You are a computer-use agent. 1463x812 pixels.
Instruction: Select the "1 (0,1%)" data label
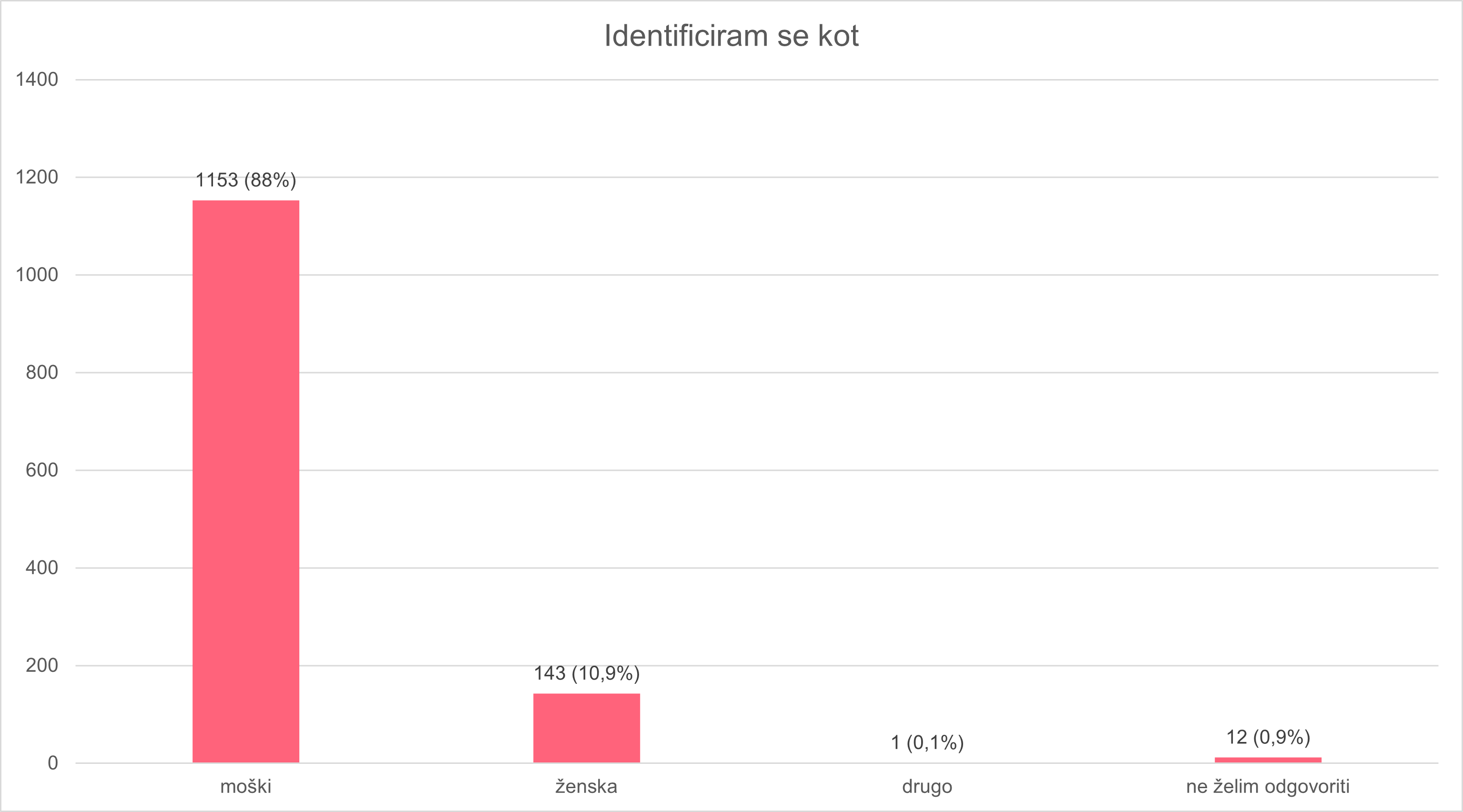[927, 742]
